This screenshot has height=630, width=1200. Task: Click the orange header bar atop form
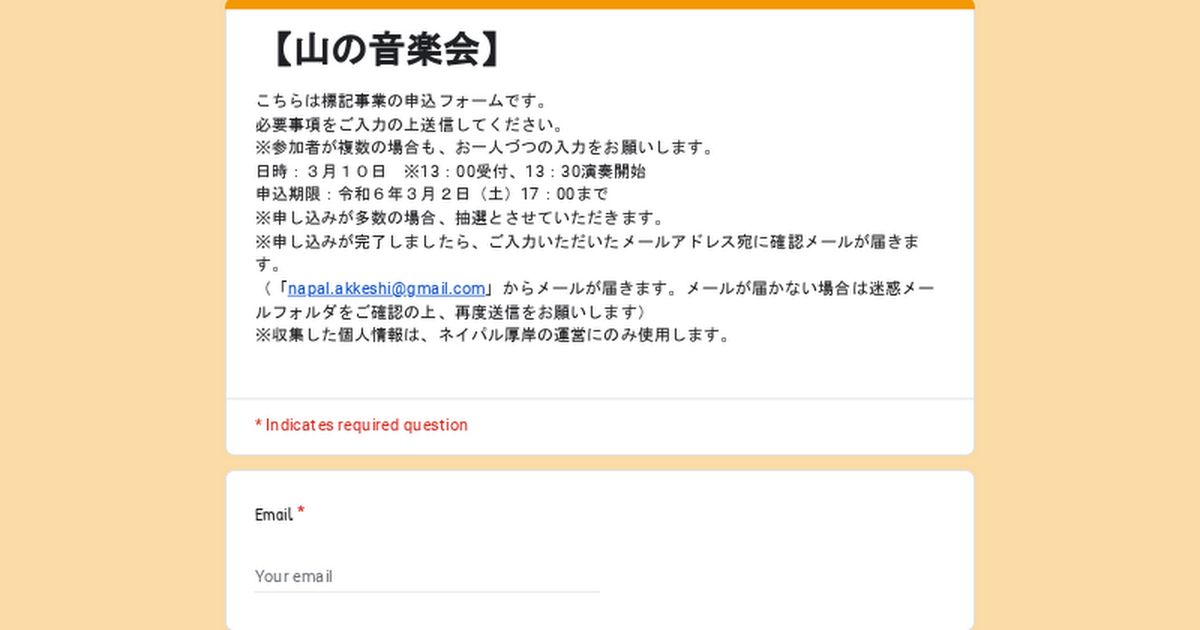tap(600, 4)
